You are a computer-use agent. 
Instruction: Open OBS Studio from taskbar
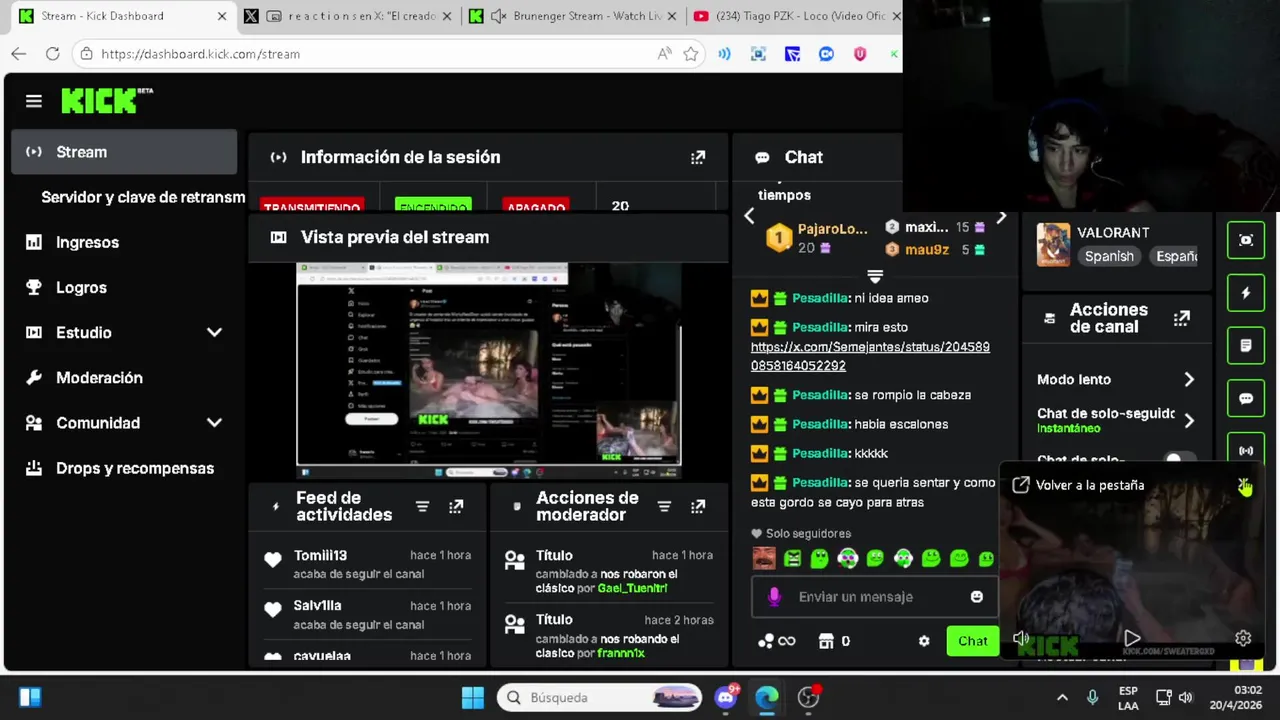(x=808, y=697)
